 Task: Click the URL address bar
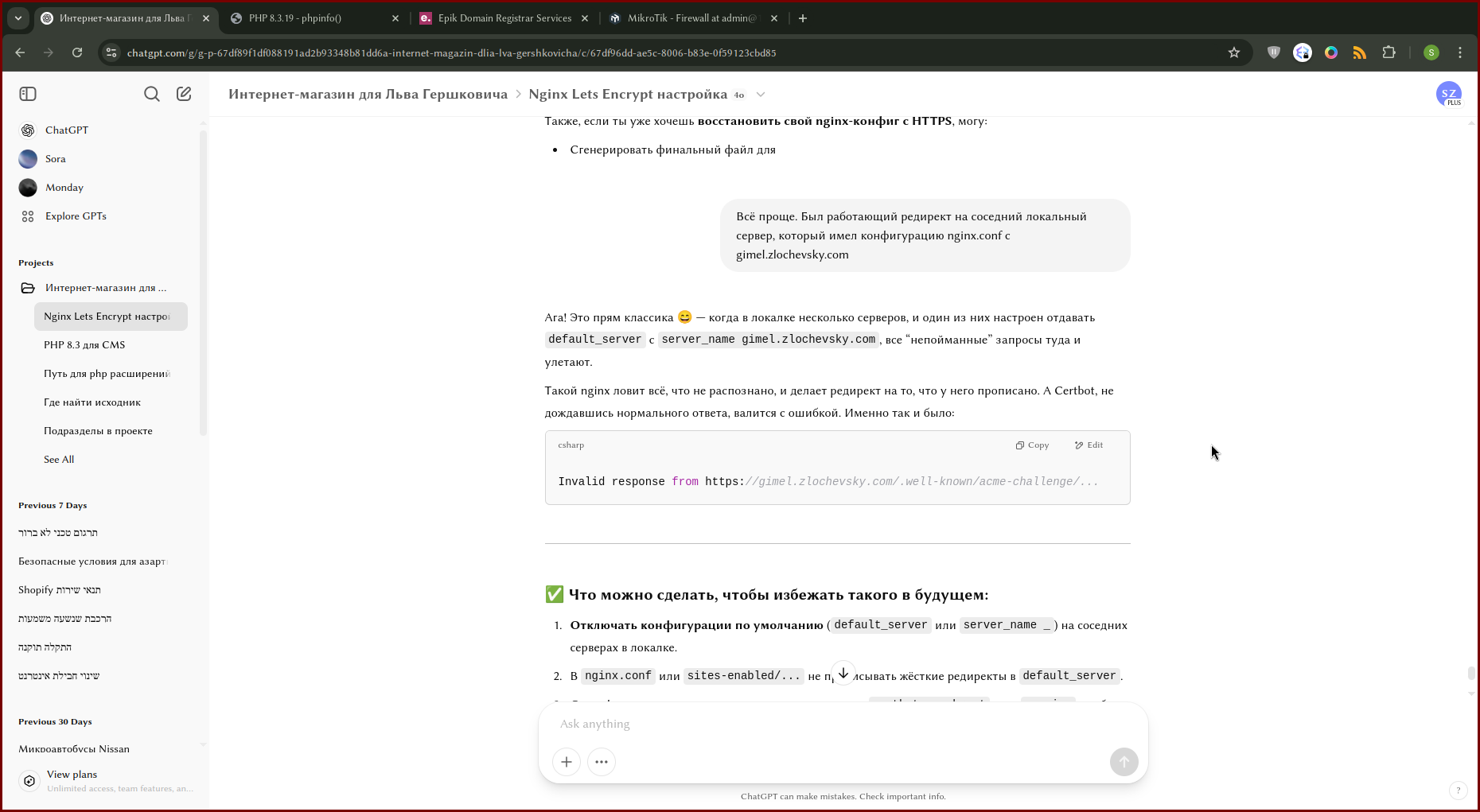click(668, 52)
